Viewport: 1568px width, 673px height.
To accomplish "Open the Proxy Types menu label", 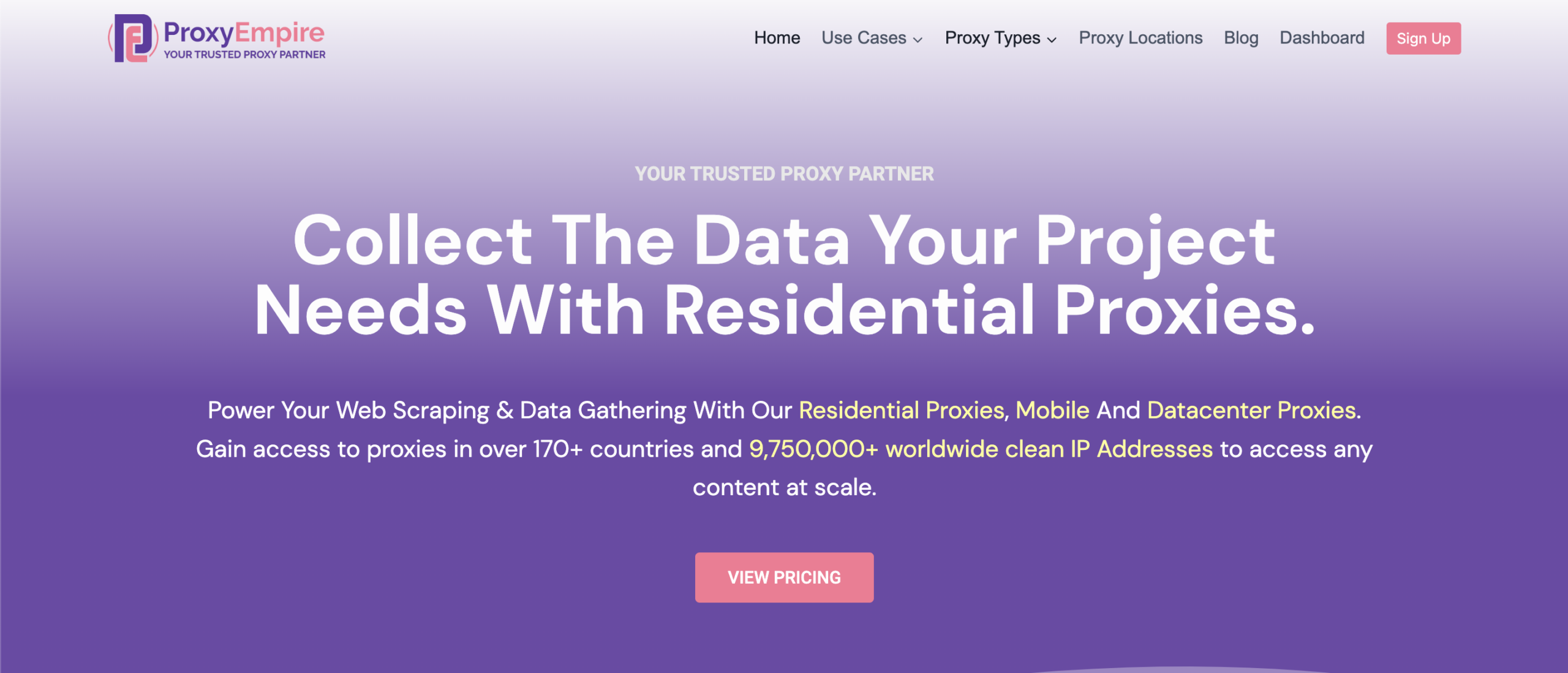I will (x=992, y=38).
